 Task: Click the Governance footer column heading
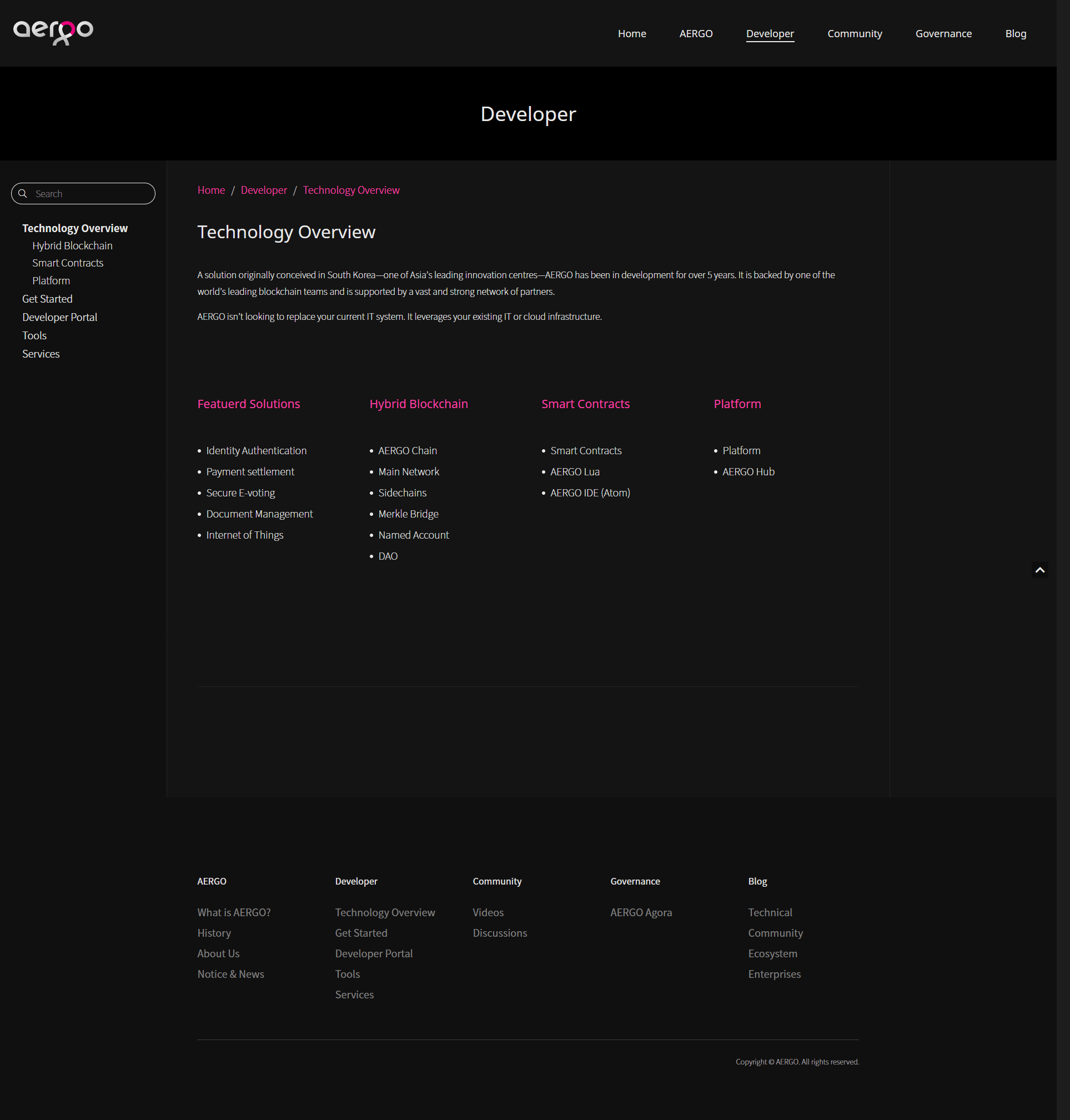[x=635, y=881]
